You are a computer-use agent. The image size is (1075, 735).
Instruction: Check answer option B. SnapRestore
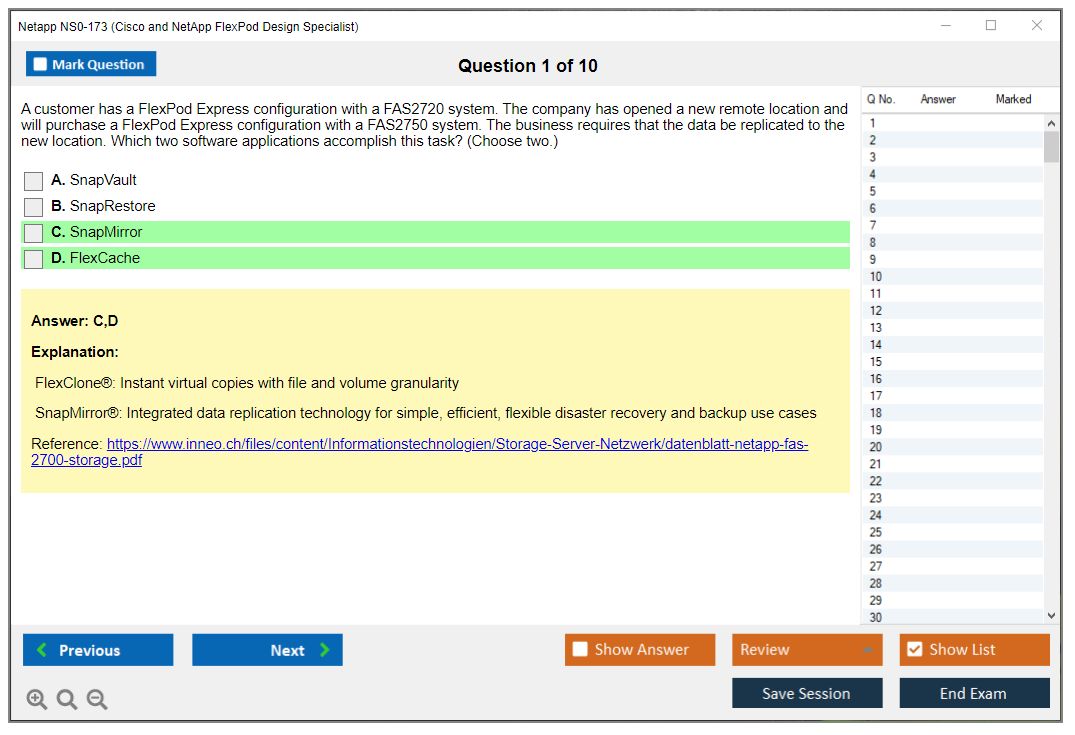33,207
